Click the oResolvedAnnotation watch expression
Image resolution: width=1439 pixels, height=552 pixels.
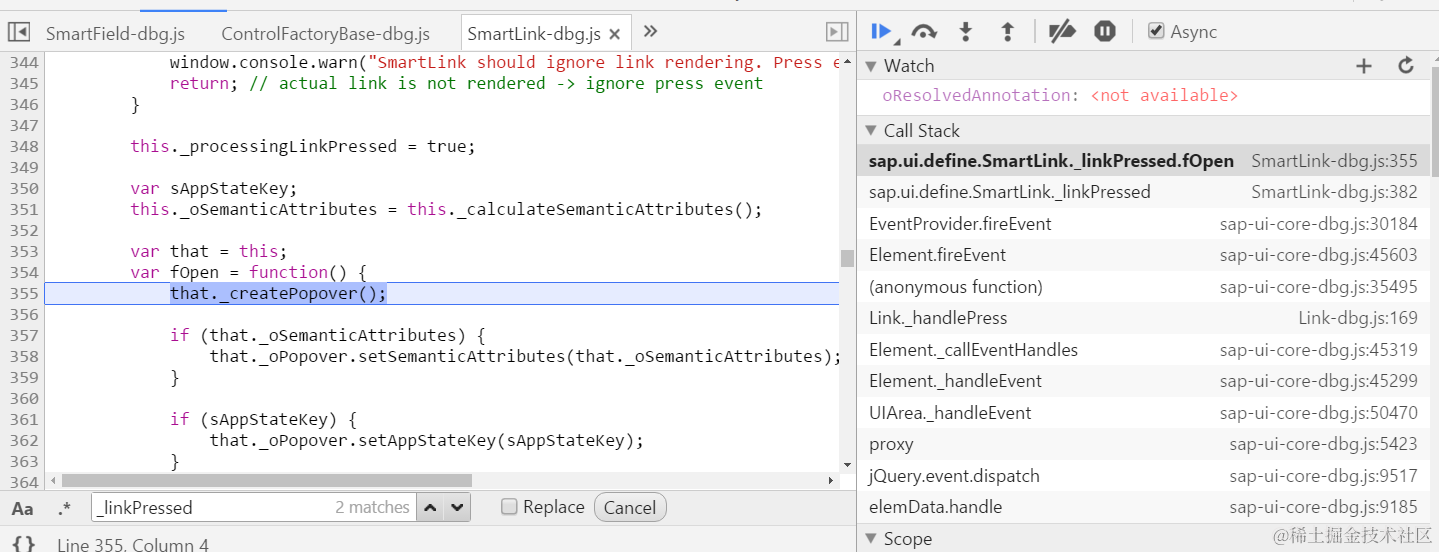[x=1060, y=96]
